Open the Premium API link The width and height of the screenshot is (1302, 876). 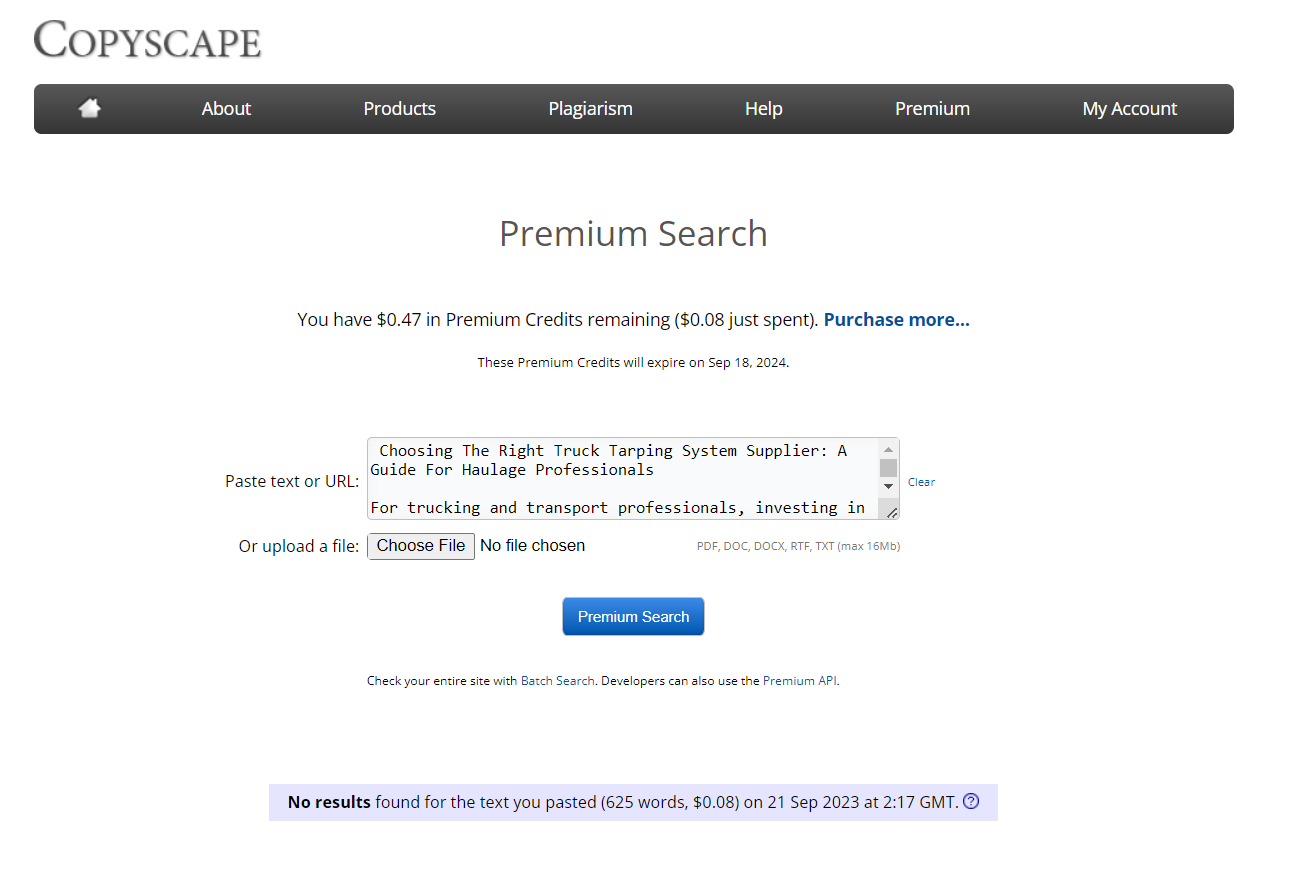[800, 681]
